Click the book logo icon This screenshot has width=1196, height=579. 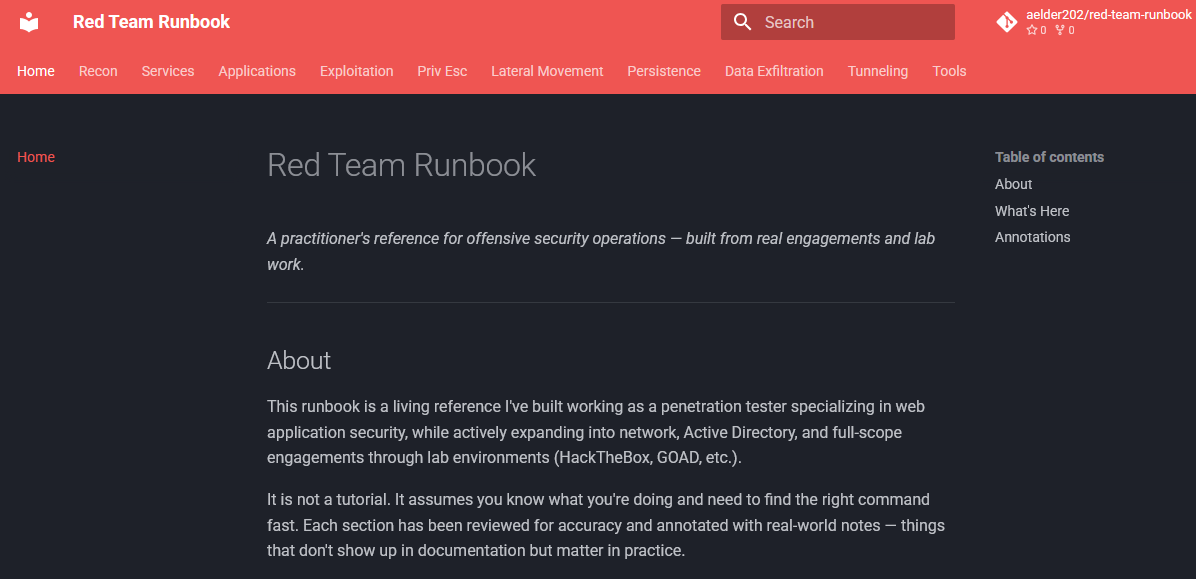coord(29,21)
